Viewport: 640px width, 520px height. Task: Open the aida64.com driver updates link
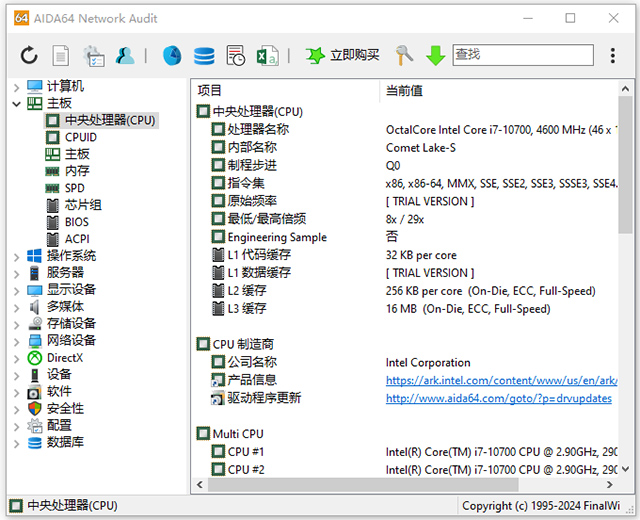pos(499,398)
